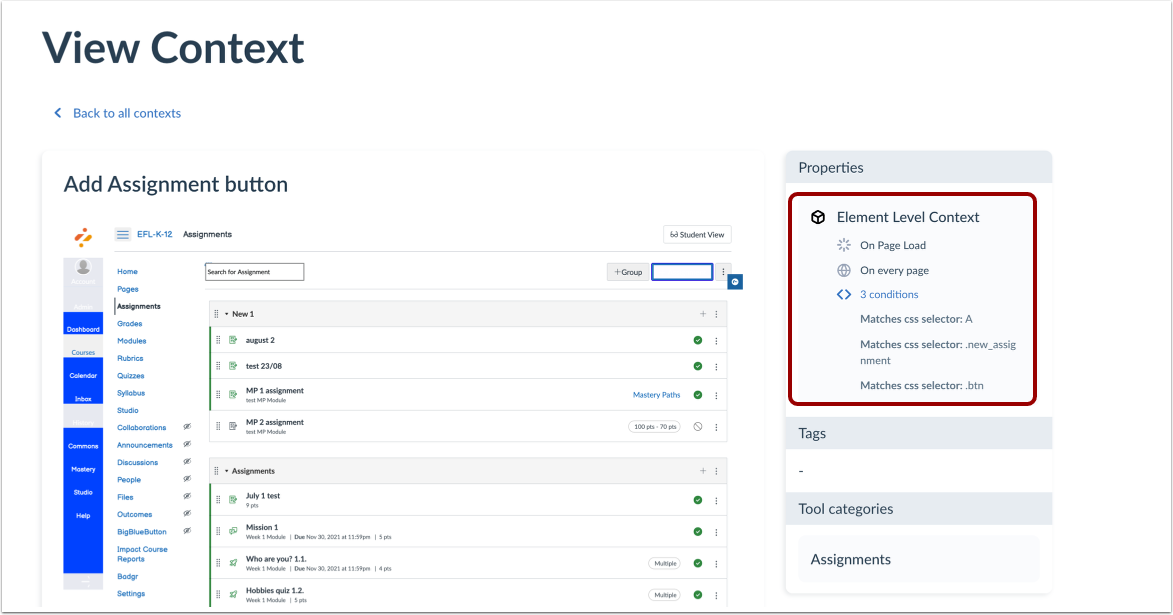Open the options menu for July 1 test

pos(716,501)
